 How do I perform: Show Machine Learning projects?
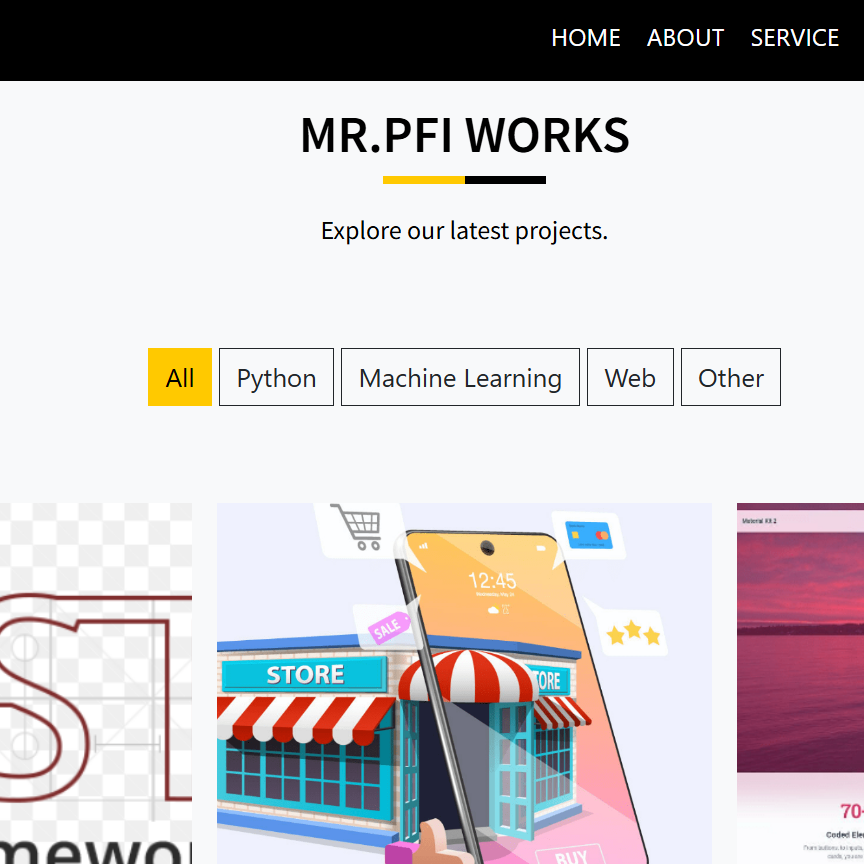tap(460, 377)
